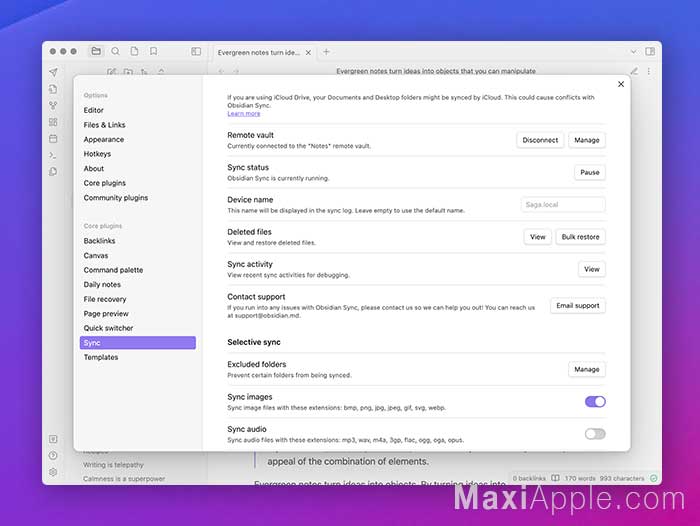Click the canvas grid ribbon icon
The height and width of the screenshot is (526, 700).
(53, 122)
